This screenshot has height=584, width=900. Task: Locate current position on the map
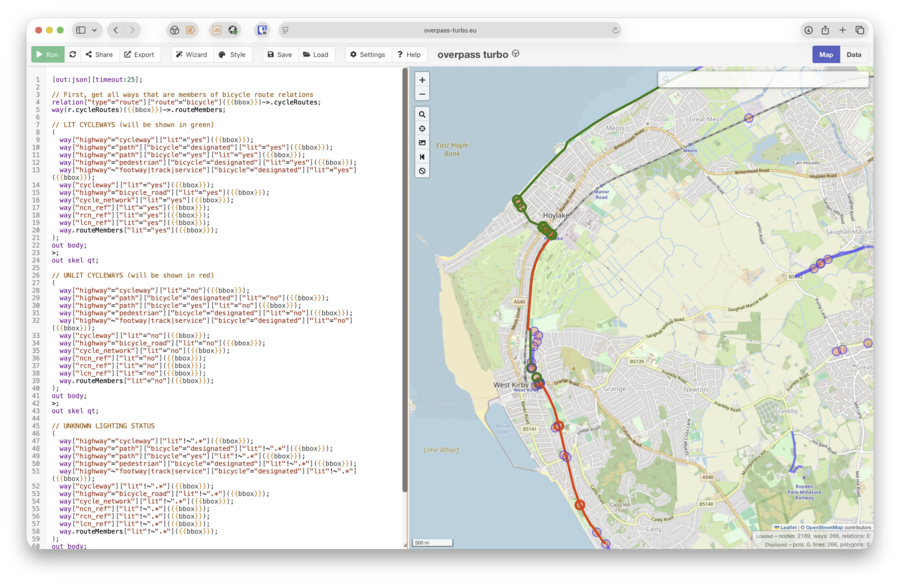click(x=423, y=130)
